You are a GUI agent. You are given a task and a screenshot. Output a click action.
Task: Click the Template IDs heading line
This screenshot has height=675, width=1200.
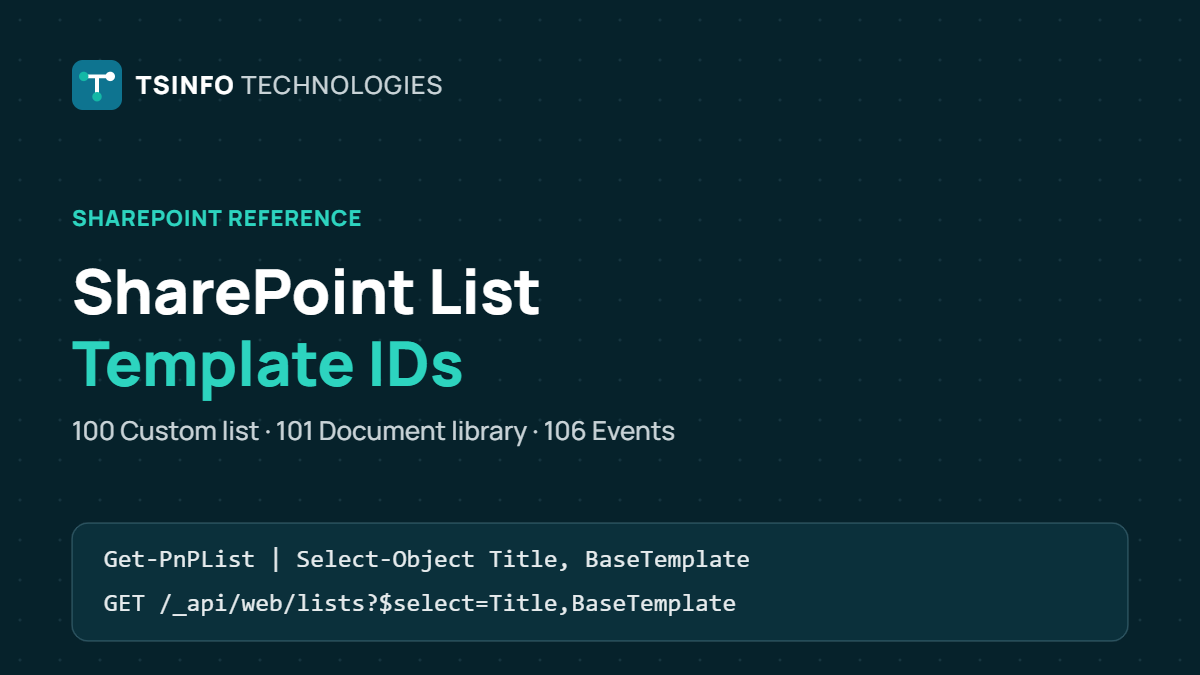coord(268,364)
